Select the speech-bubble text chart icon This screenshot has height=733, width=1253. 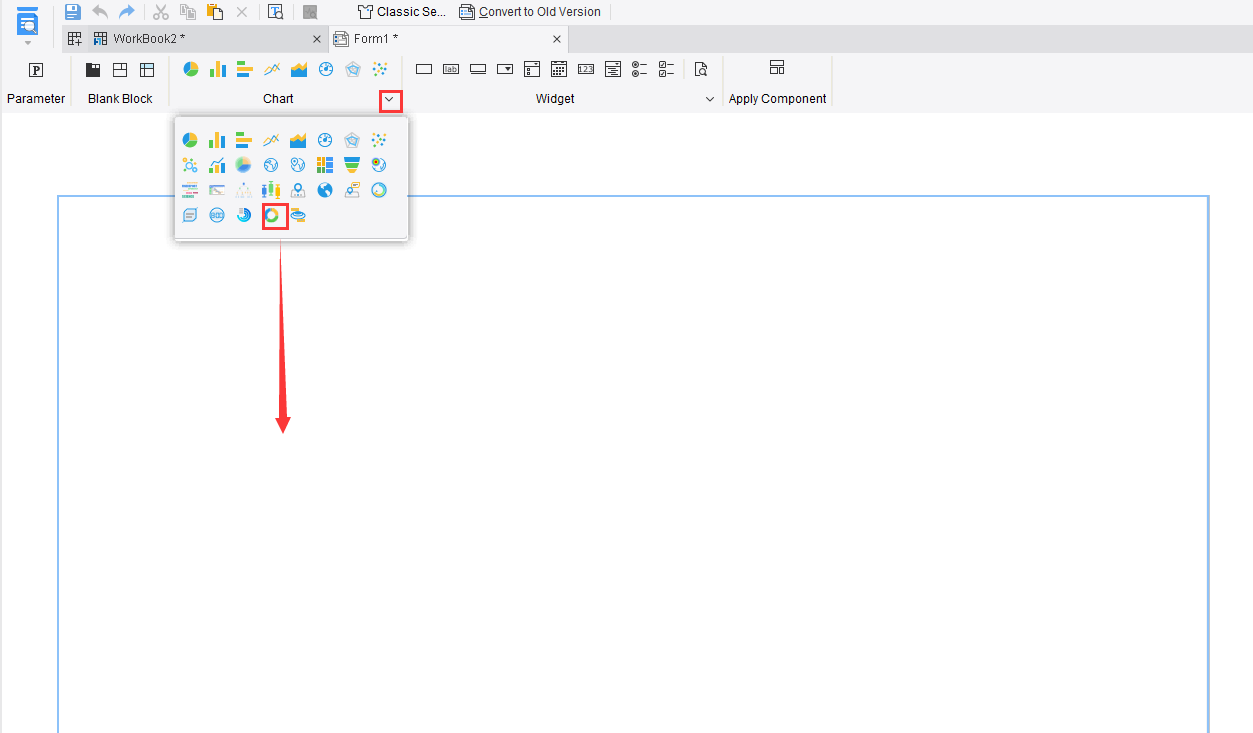(190, 215)
